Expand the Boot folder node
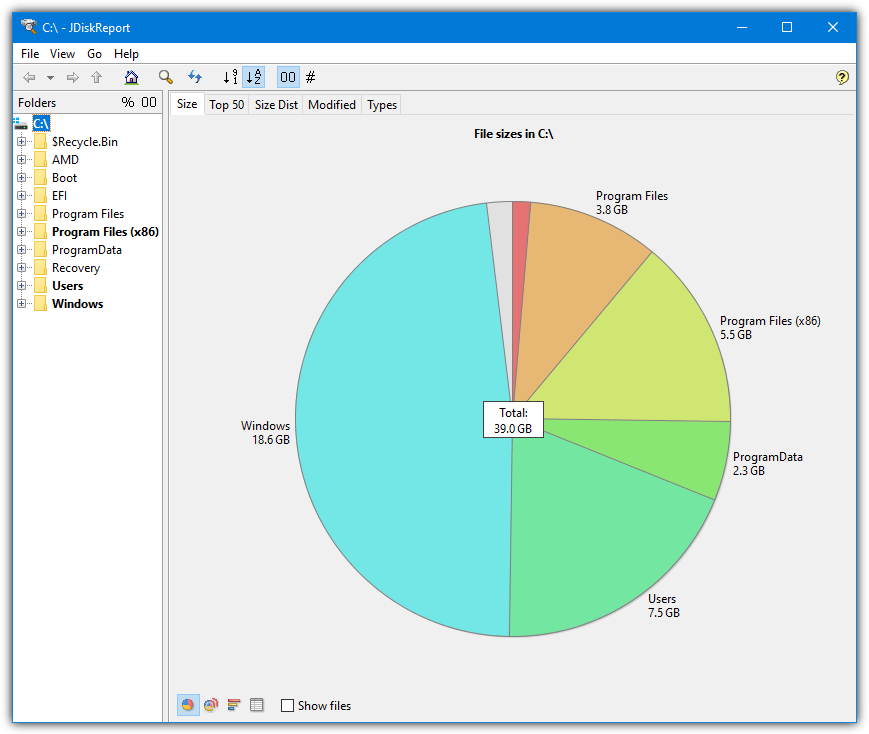Screen dimensions: 869x734 click(x=22, y=177)
